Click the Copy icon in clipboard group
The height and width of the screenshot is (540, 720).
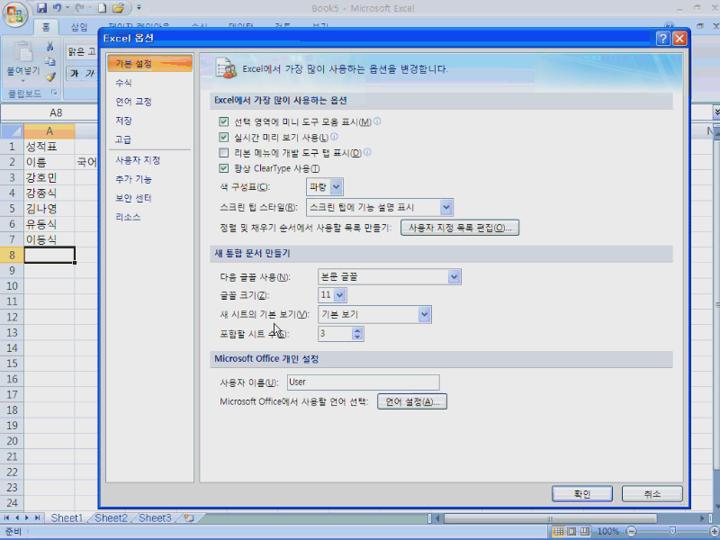click(x=51, y=62)
